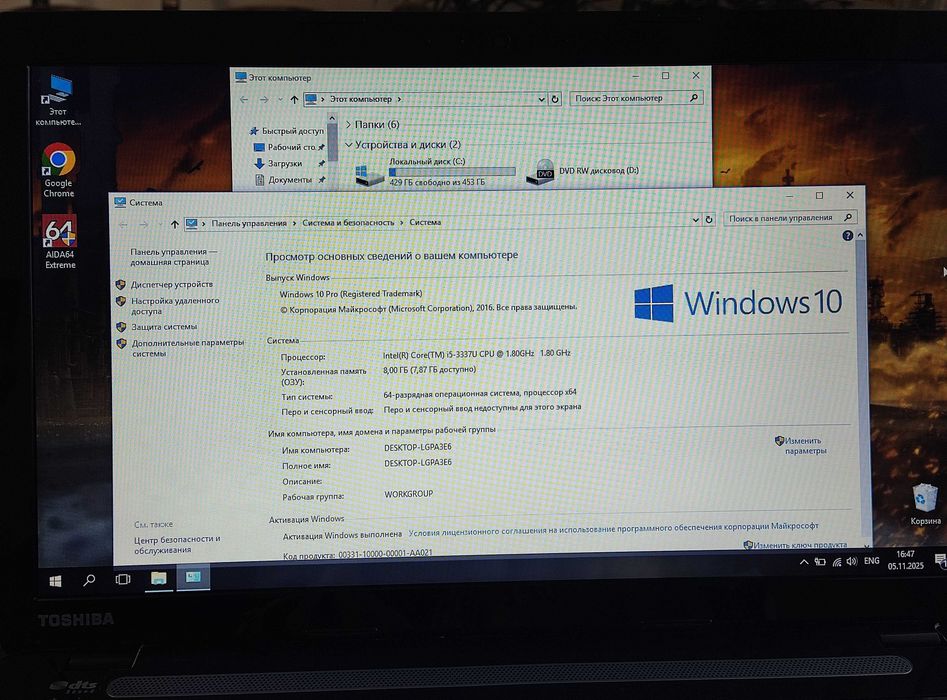Switch to File Explorer on taskbar
Screen dimensions: 947x700
pos(158,579)
